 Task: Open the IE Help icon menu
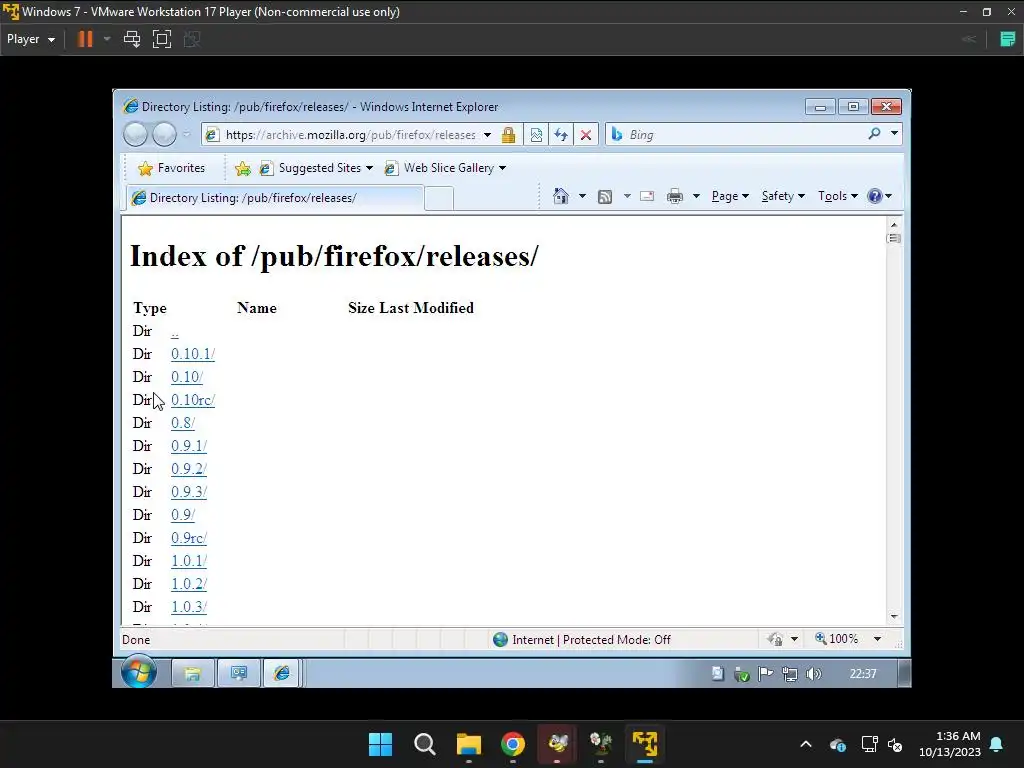coord(879,196)
